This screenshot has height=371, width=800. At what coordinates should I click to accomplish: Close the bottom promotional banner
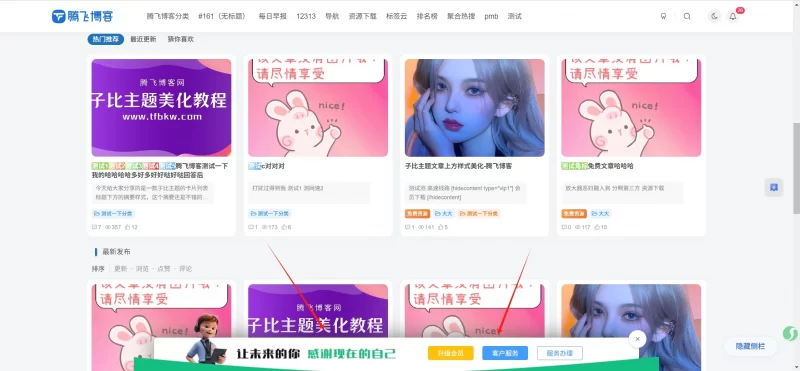(x=637, y=338)
